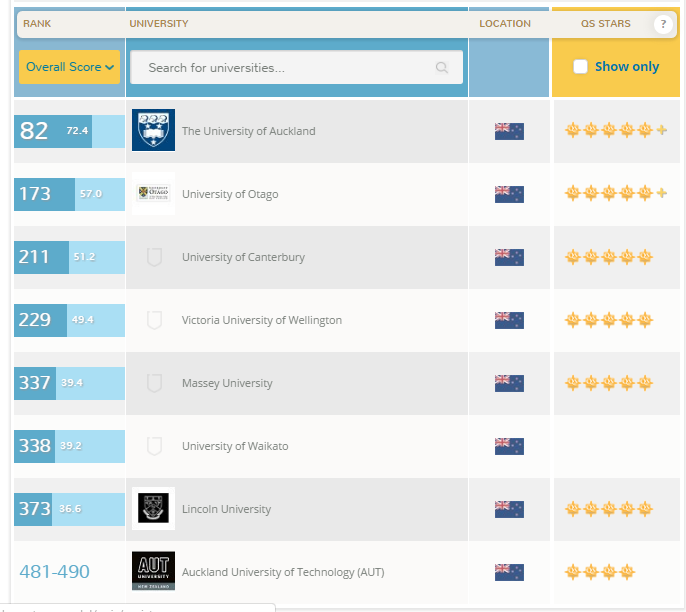
Task: Open Auckland University of Technology (AUT) link
Action: tap(283, 572)
